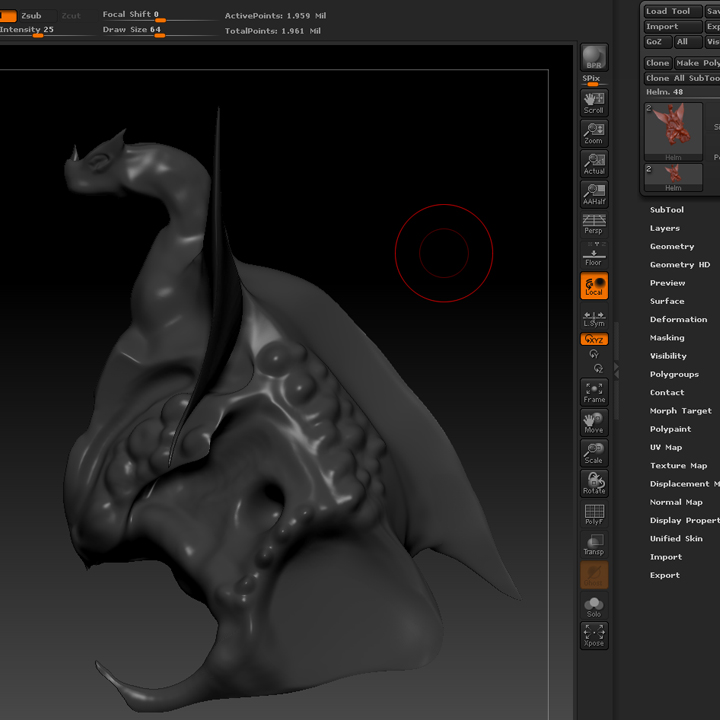The height and width of the screenshot is (720, 720).
Task: Open the Deformation sub-palette
Action: (x=678, y=320)
